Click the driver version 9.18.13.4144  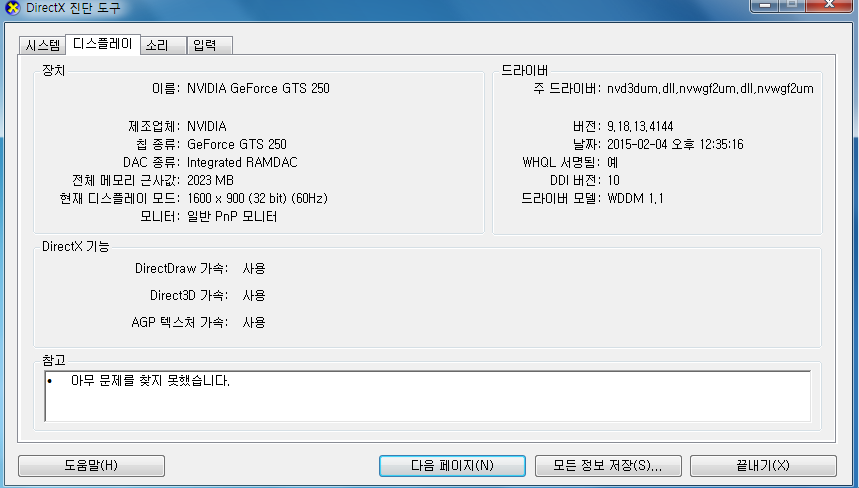pos(640,127)
